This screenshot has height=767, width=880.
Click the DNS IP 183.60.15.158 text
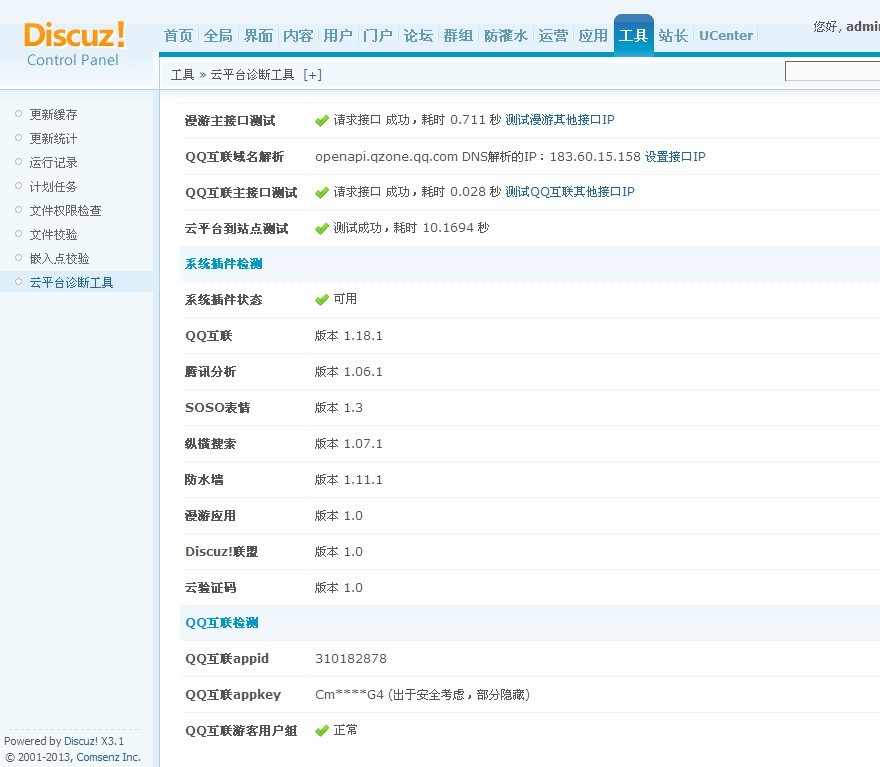[x=595, y=157]
